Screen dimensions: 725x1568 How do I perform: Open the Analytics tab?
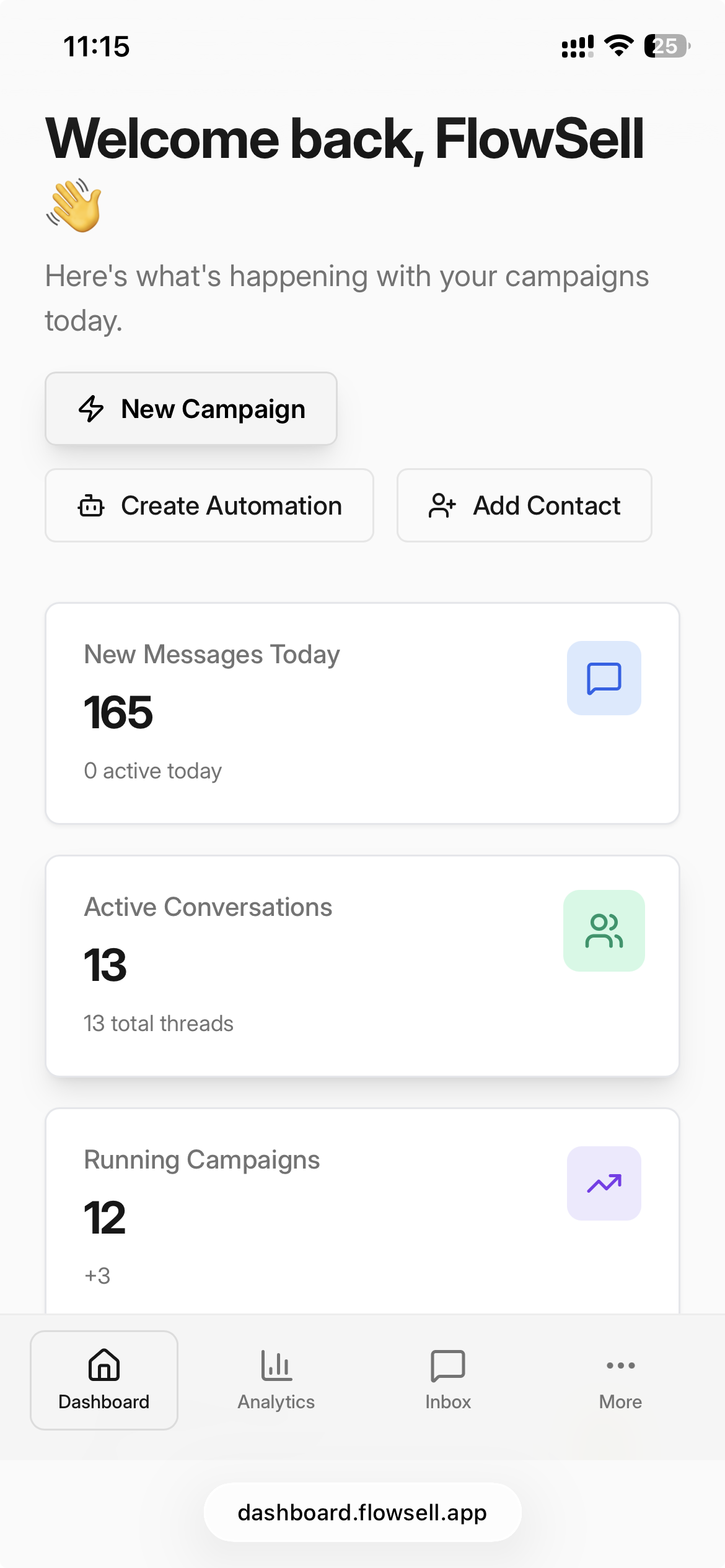coord(276,1380)
